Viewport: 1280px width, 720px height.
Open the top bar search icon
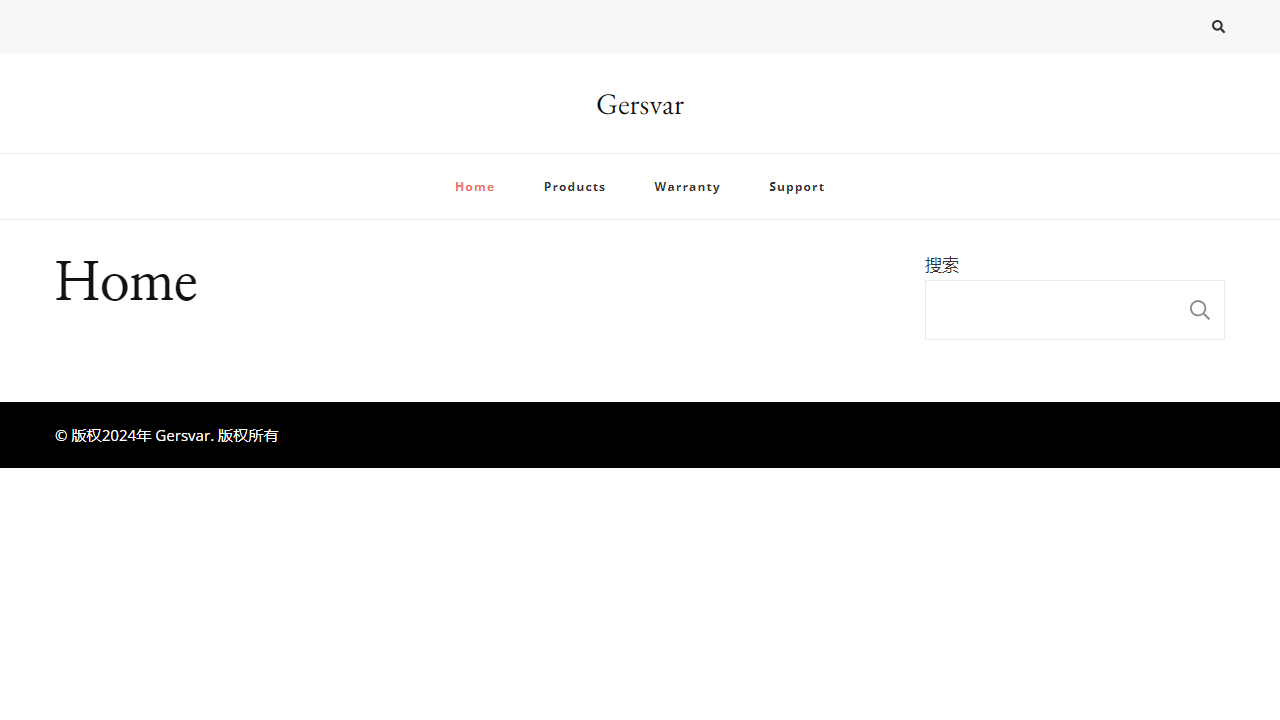pyautogui.click(x=1218, y=27)
